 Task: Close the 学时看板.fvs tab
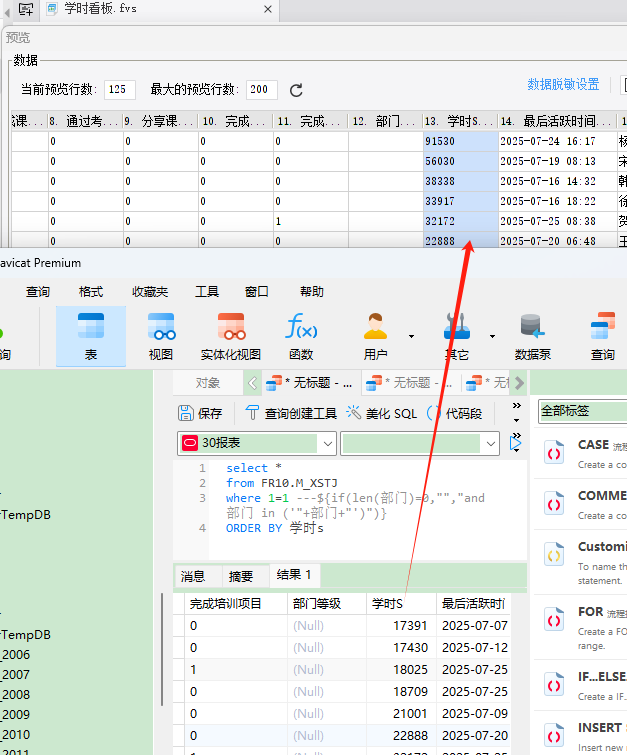pyautogui.click(x=268, y=9)
